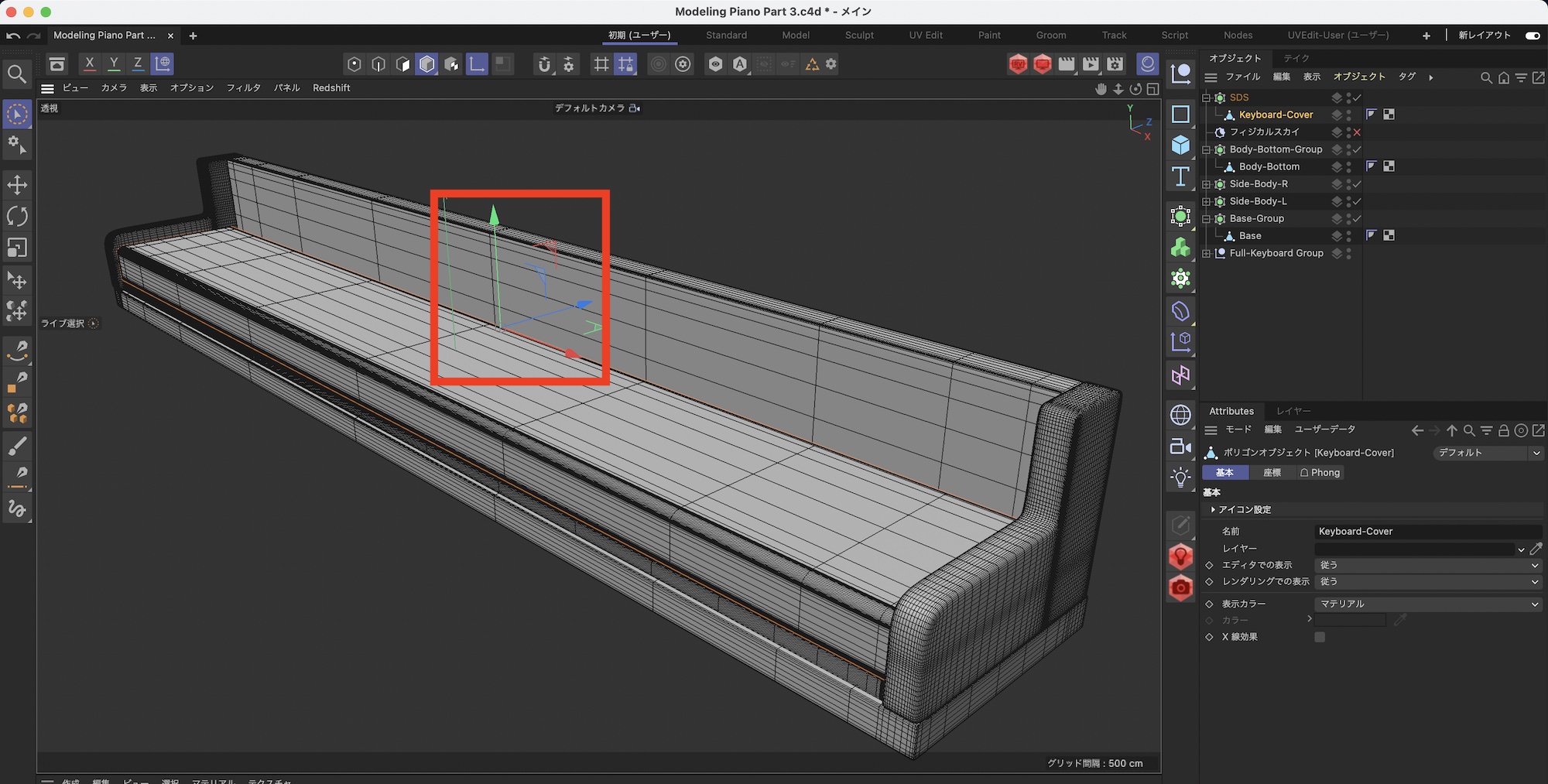Toggle X axis lock
The width and height of the screenshot is (1548, 784).
[90, 63]
